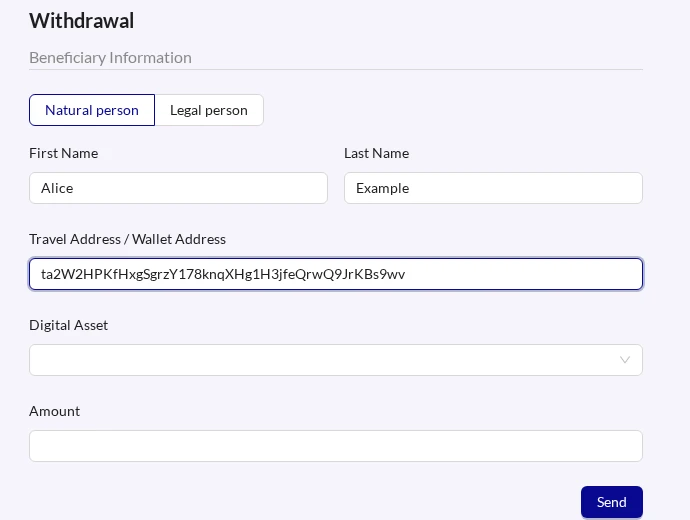Click the First Name label
This screenshot has height=520, width=690.
click(64, 153)
